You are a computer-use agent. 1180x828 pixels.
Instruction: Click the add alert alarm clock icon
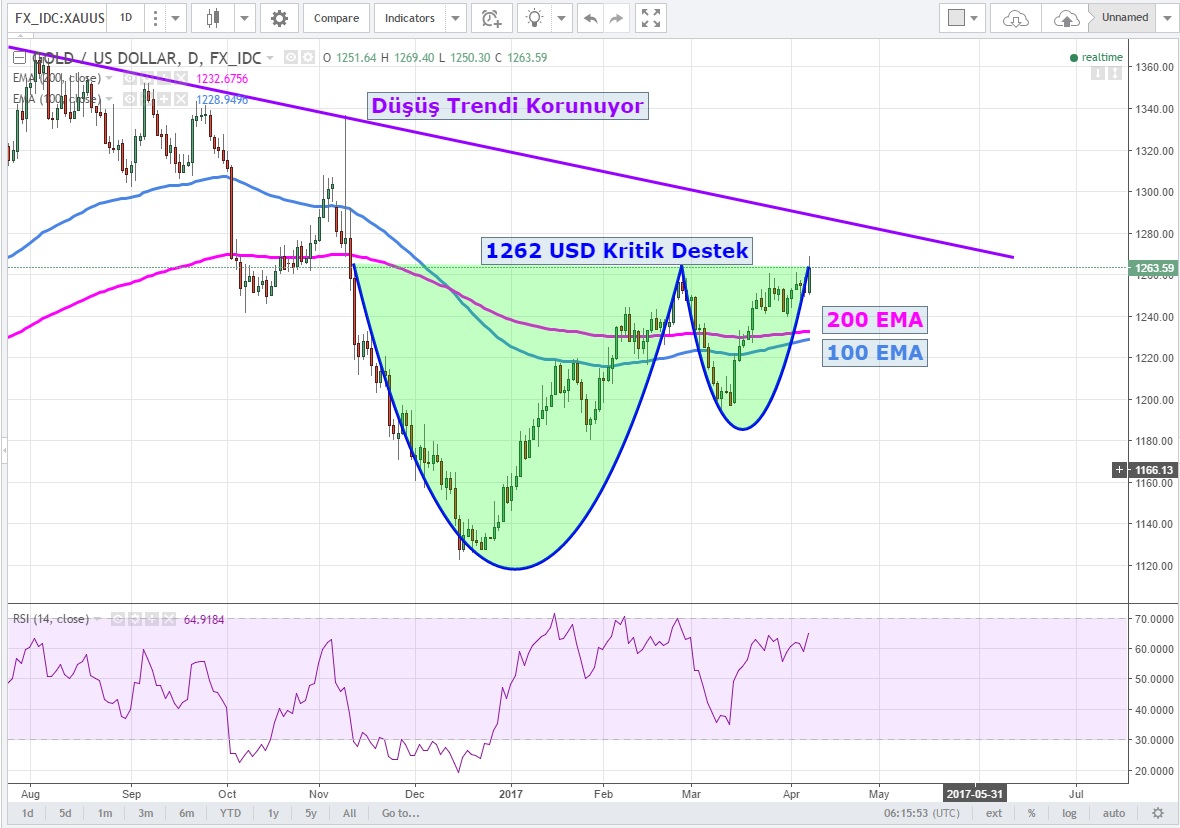(x=489, y=18)
